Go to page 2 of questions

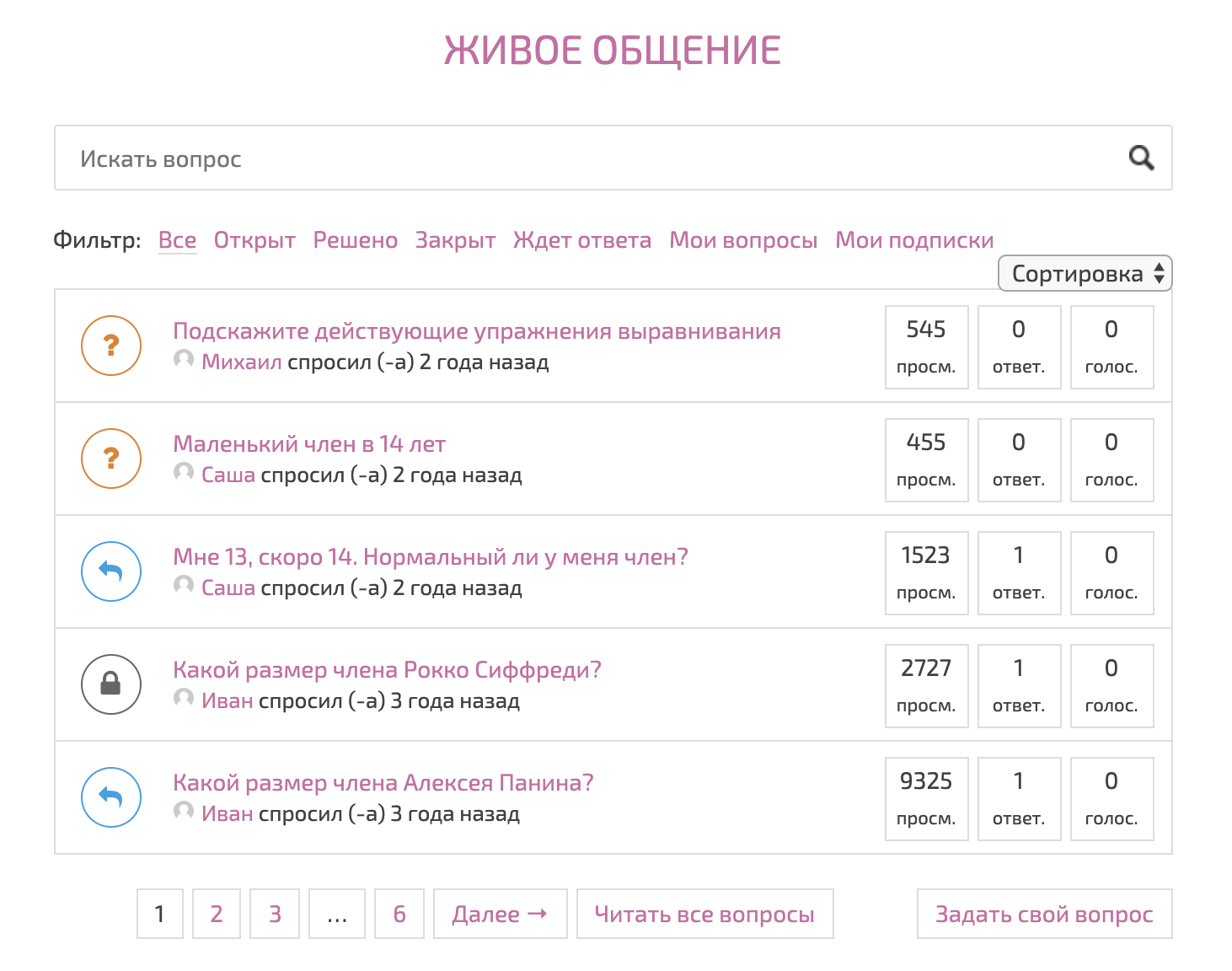point(217,914)
